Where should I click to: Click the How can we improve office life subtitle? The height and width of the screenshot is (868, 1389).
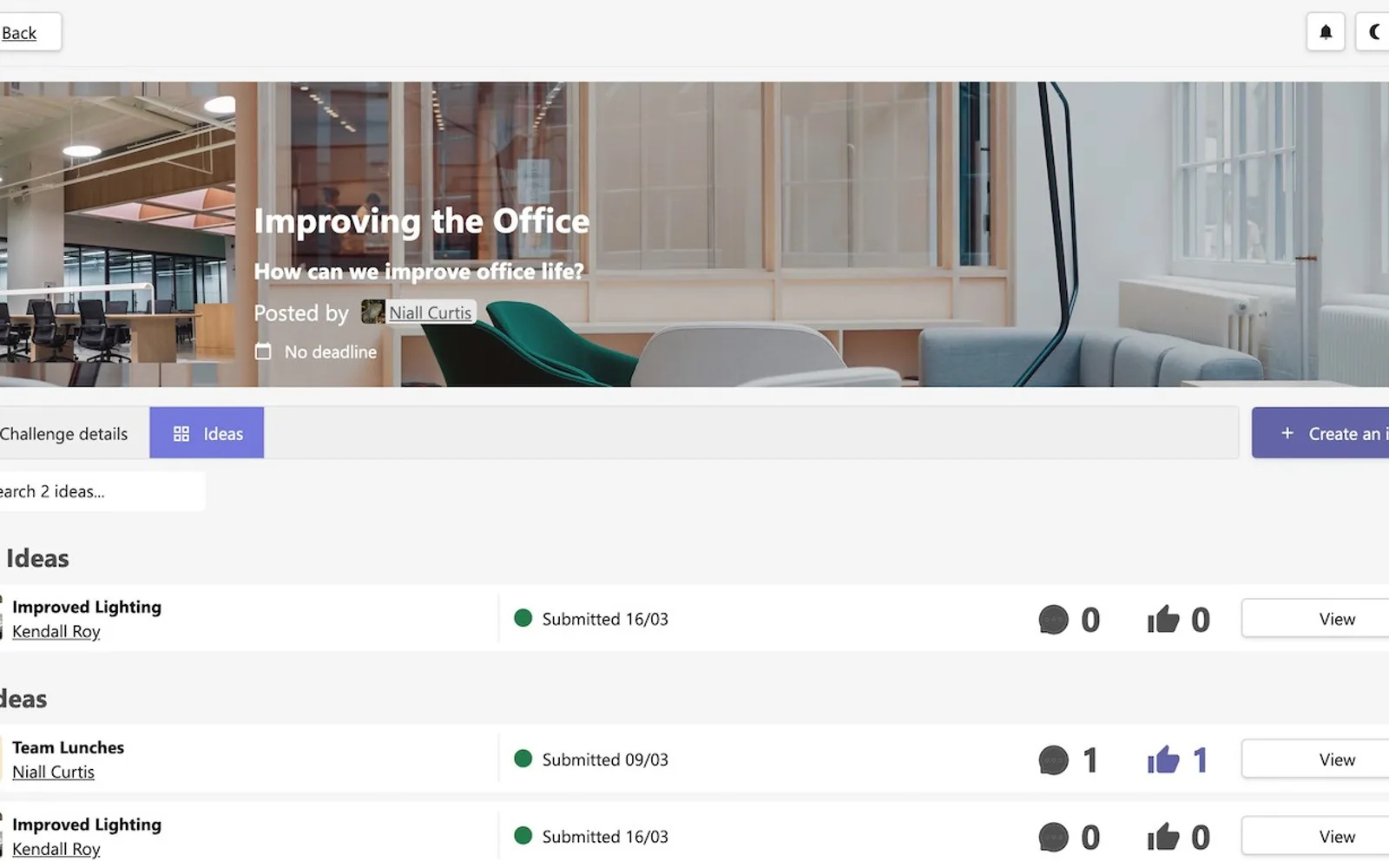pos(418,272)
